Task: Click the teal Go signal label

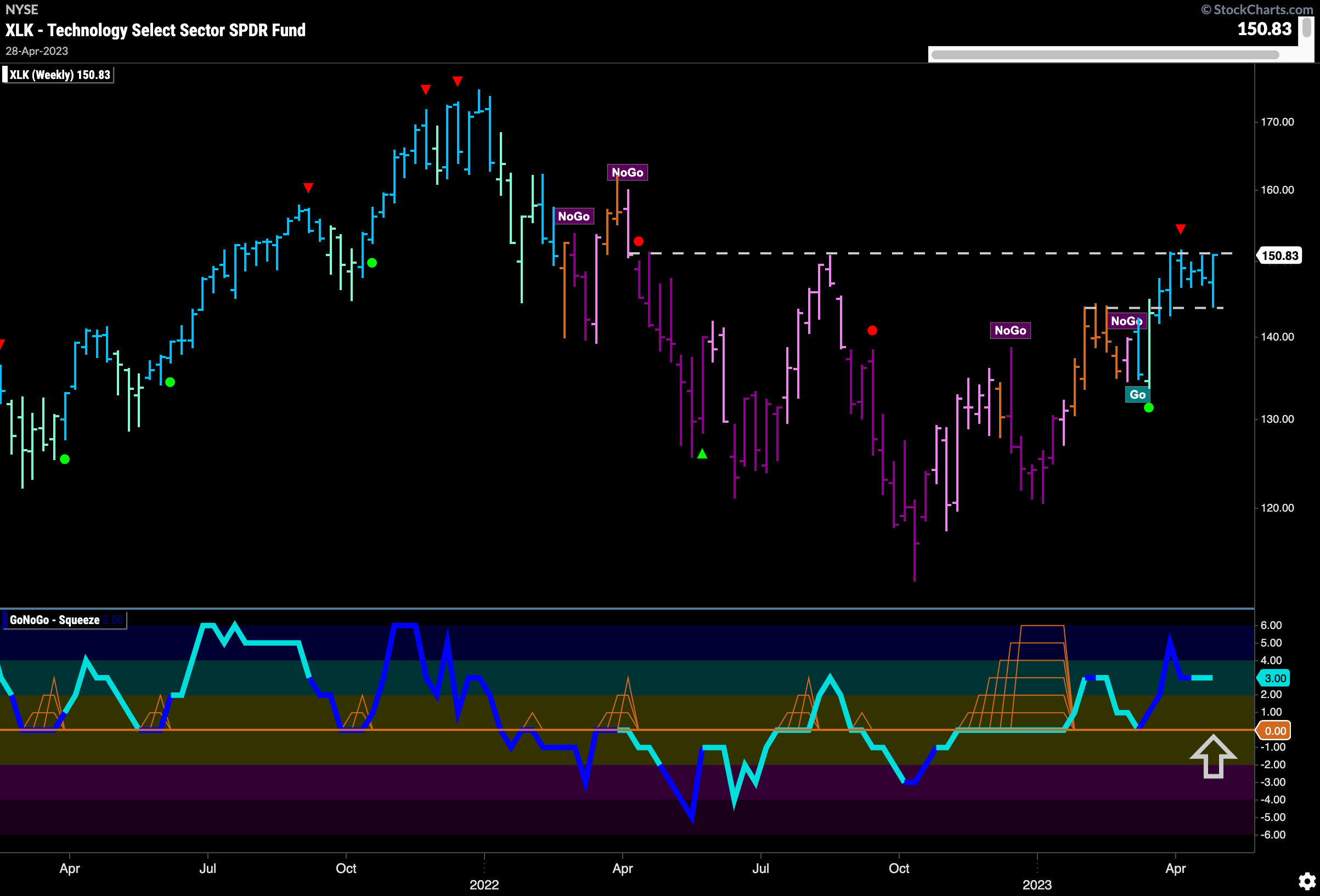Action: [1137, 395]
